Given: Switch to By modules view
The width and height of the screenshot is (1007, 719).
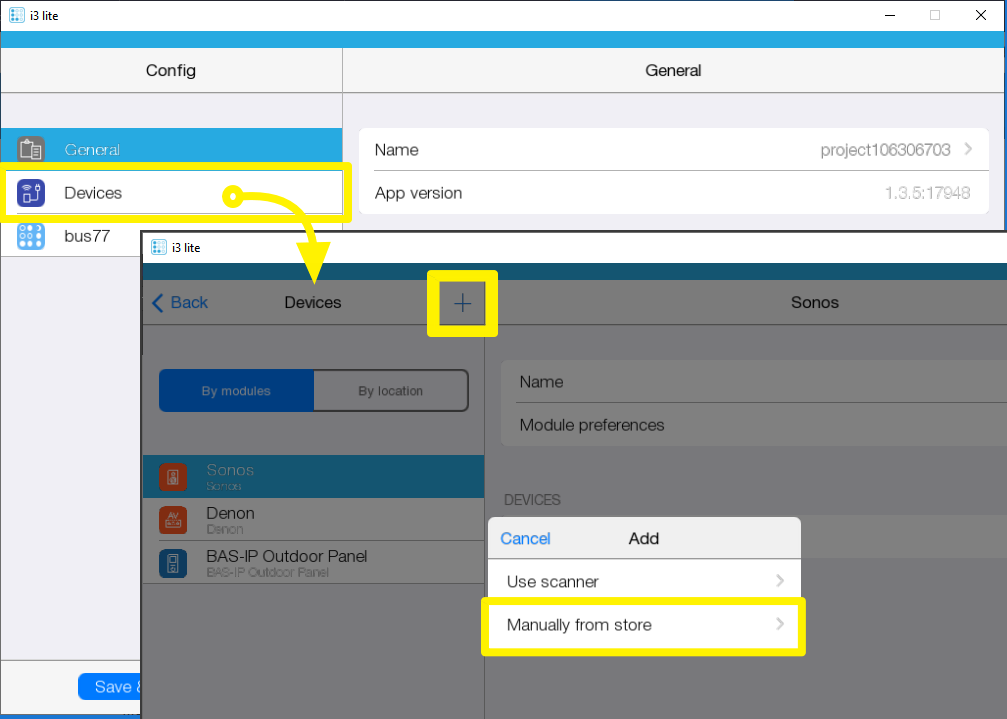Looking at the screenshot, I should [236, 391].
